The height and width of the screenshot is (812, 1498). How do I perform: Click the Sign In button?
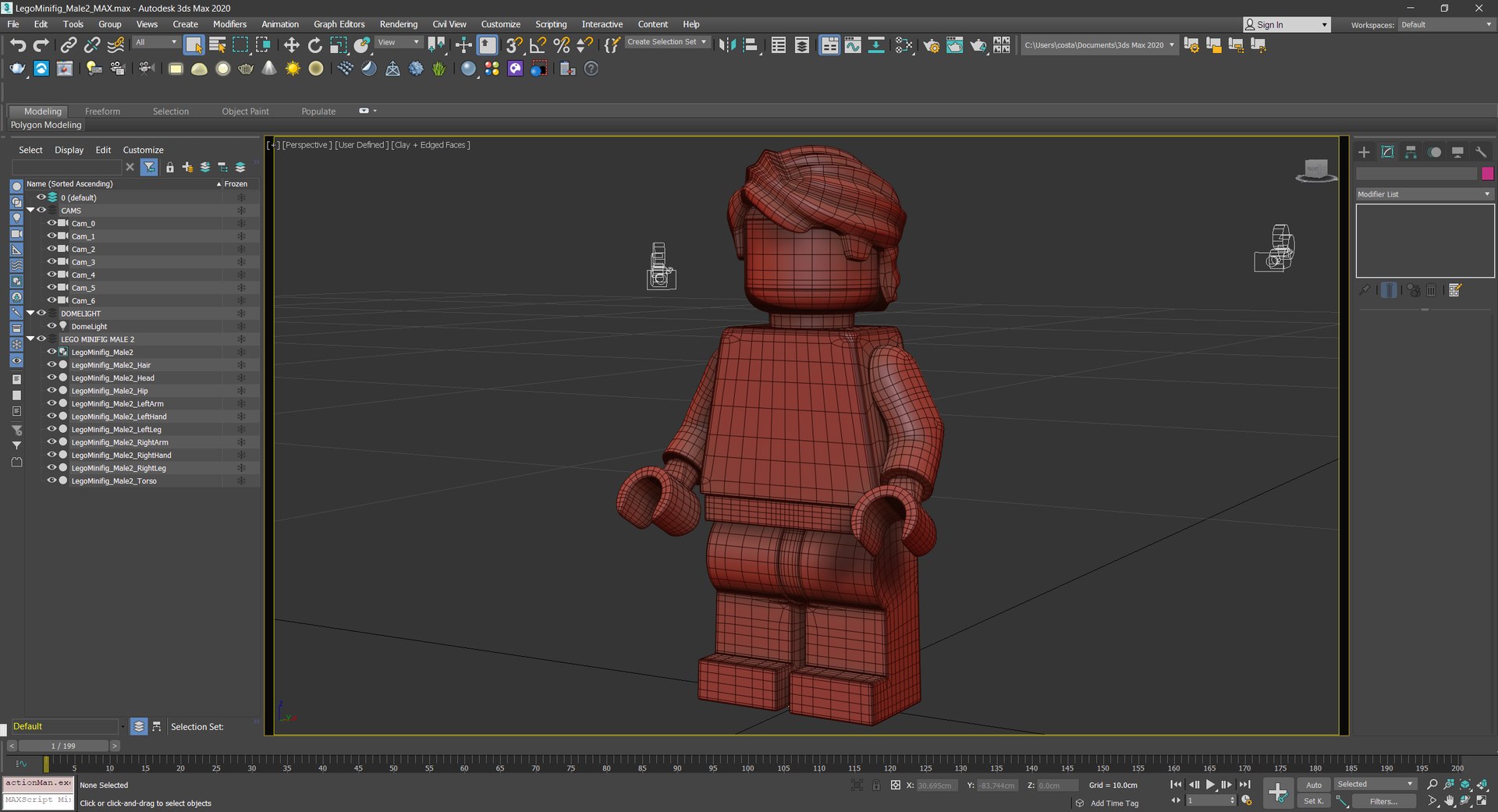[x=1286, y=25]
